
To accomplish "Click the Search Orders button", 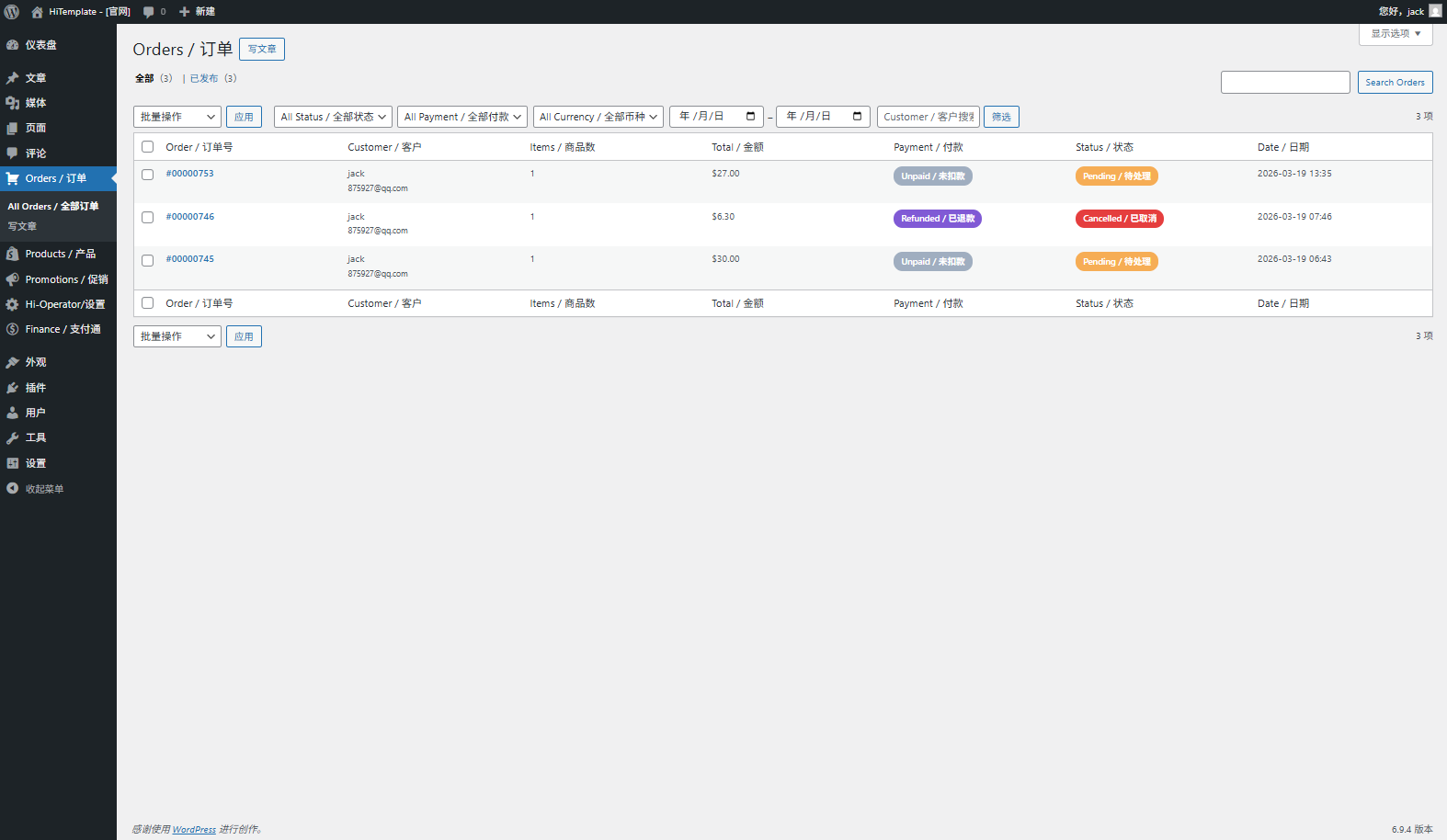I will pyautogui.click(x=1395, y=83).
